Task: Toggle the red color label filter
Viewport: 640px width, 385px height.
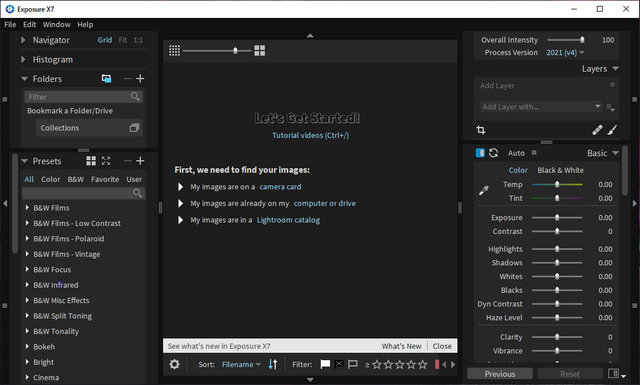Action: pyautogui.click(x=437, y=364)
